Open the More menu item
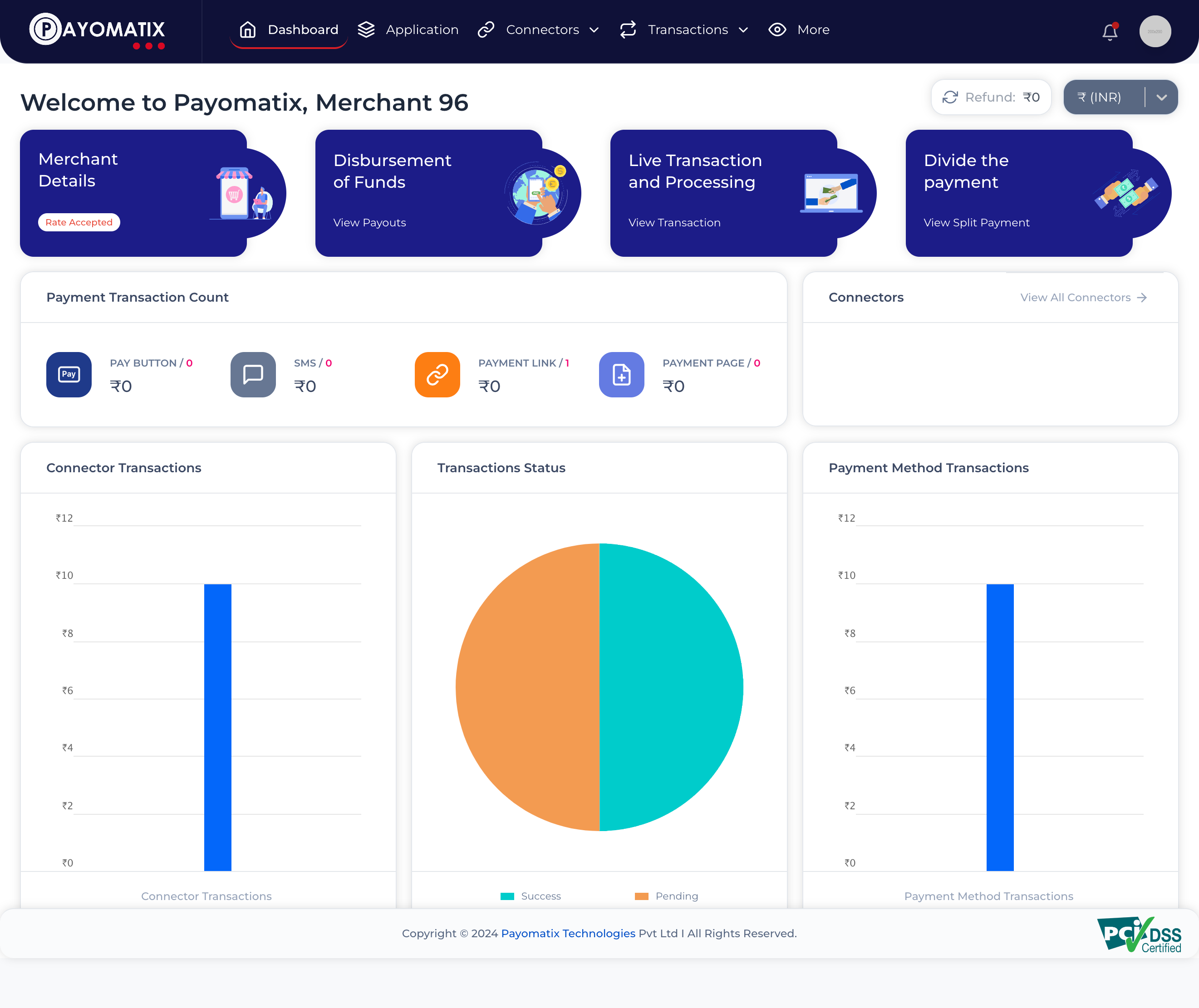The width and height of the screenshot is (1199, 1008). [799, 30]
